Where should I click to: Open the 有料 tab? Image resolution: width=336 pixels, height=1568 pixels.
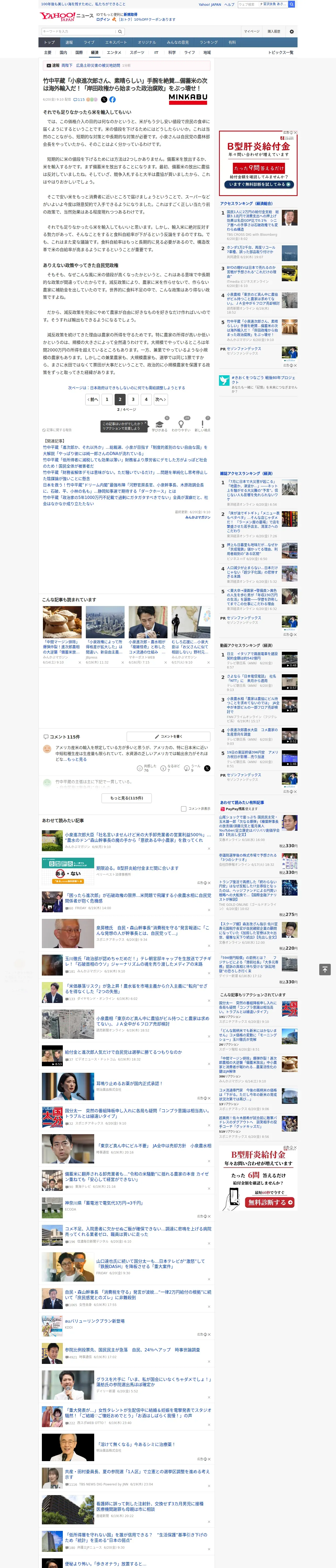(232, 43)
